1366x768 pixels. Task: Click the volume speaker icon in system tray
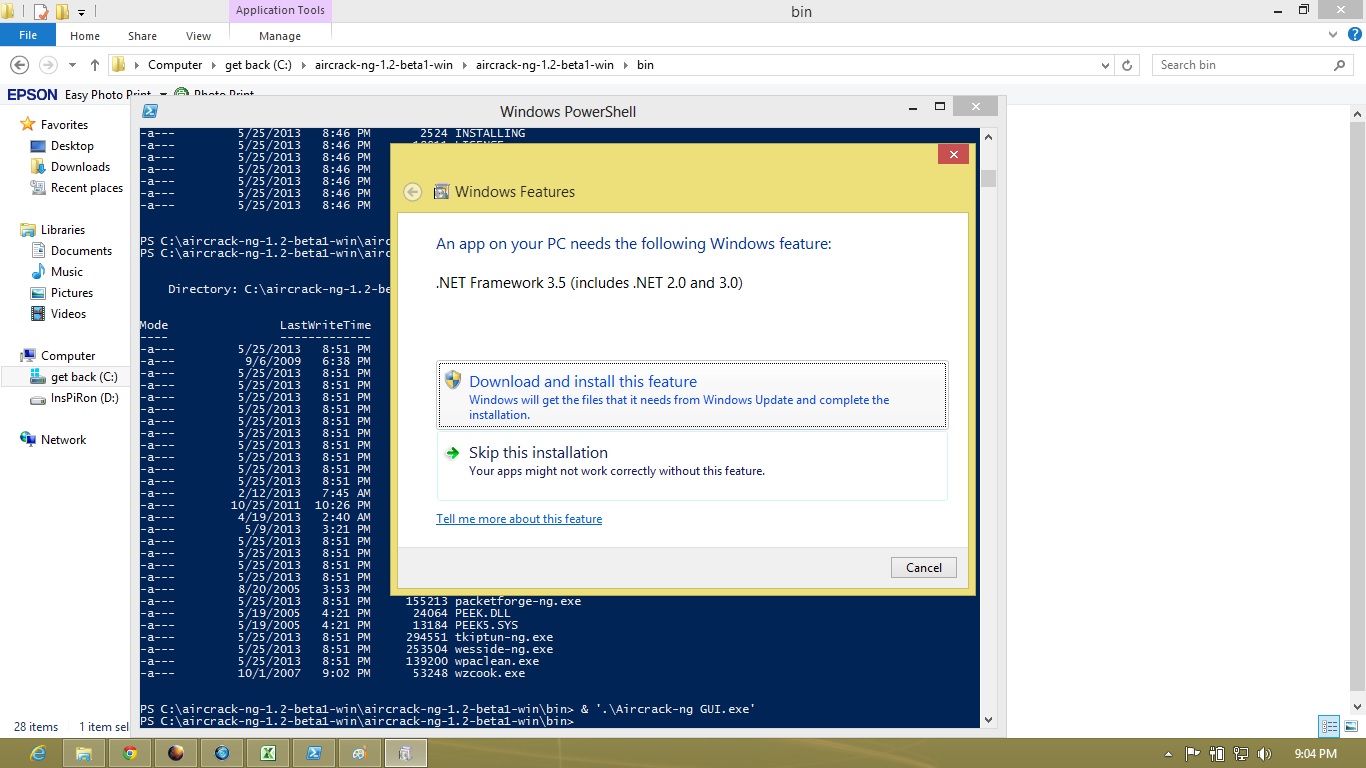pyautogui.click(x=1265, y=754)
